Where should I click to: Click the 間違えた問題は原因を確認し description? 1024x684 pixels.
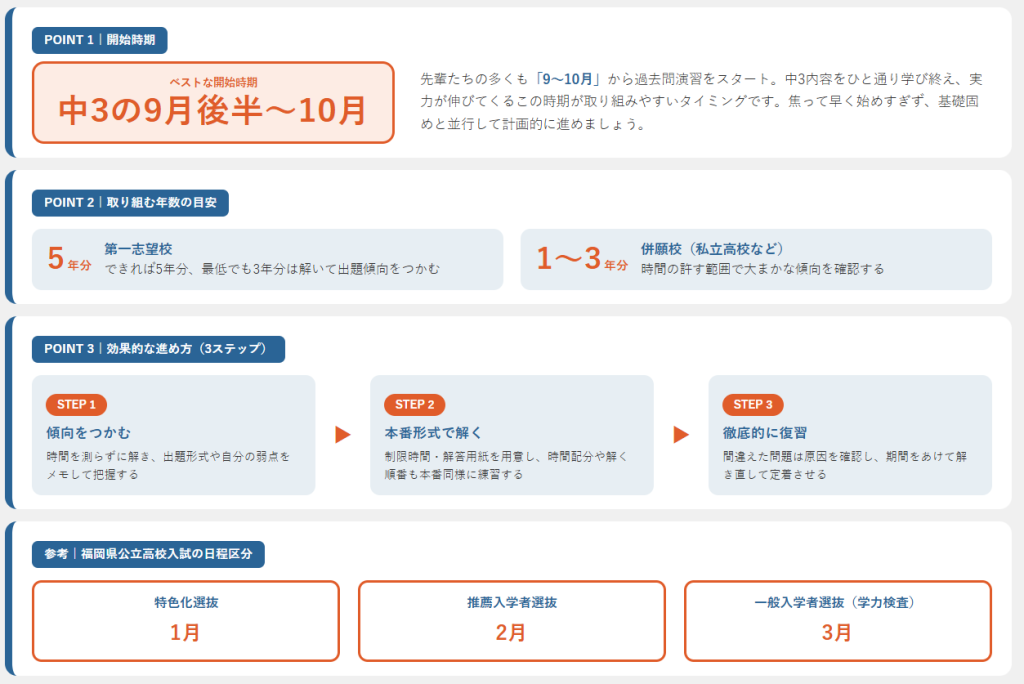(x=844, y=465)
